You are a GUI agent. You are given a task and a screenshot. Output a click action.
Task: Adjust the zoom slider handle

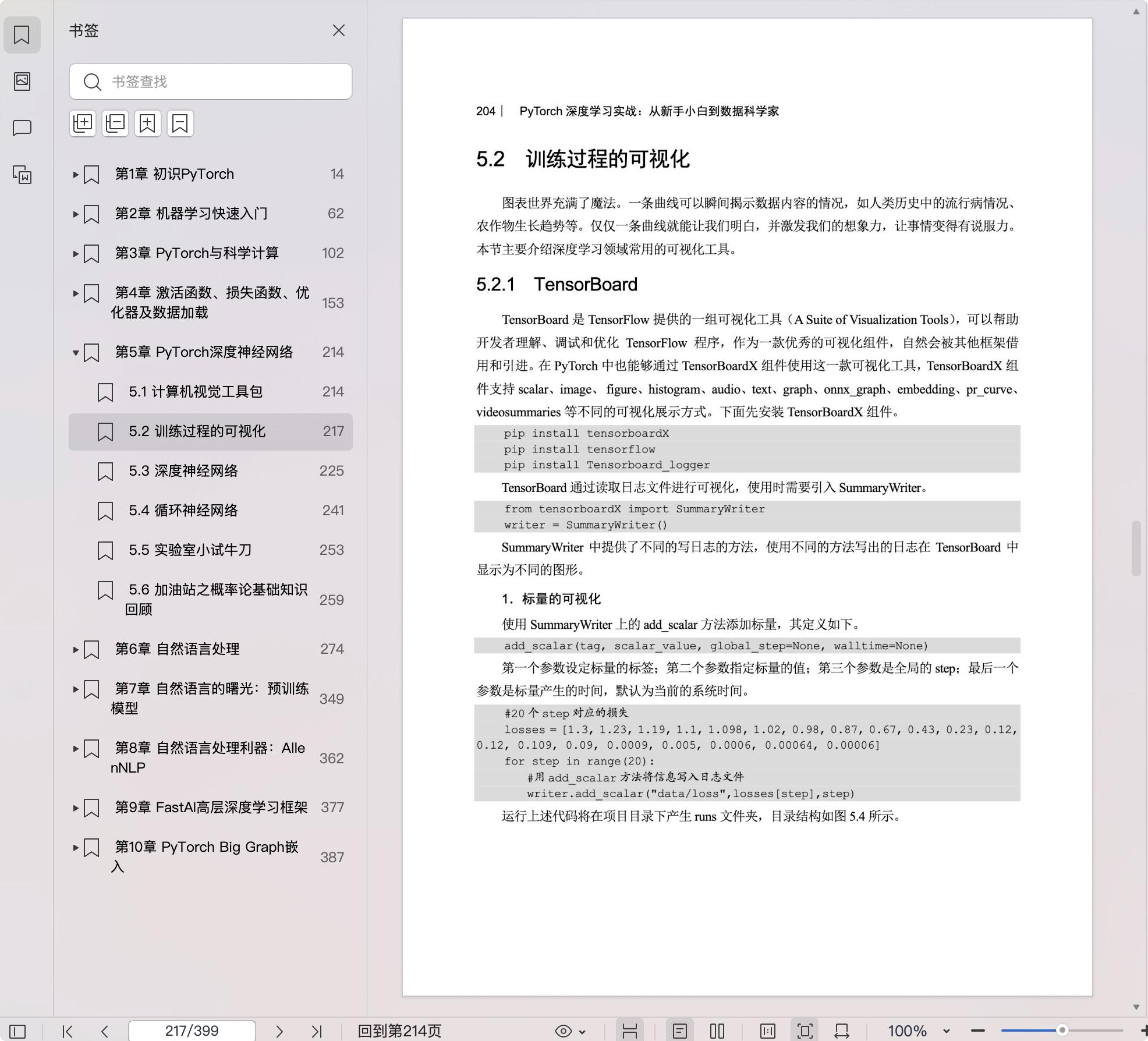[x=1062, y=1031]
